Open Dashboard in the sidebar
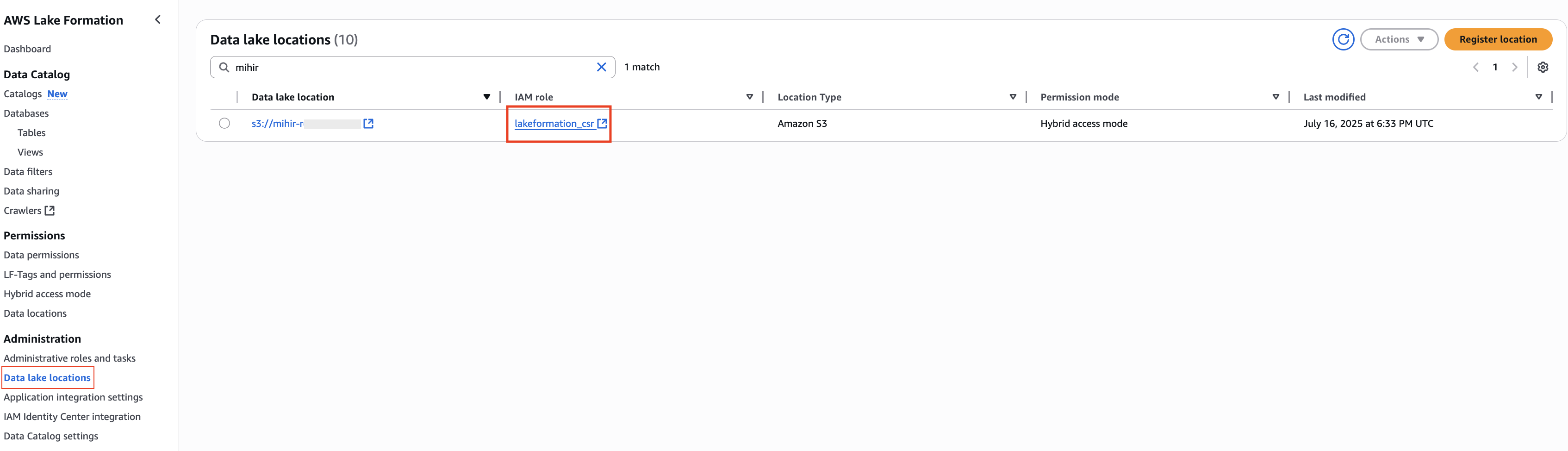This screenshot has height=451, width=1568. click(27, 49)
